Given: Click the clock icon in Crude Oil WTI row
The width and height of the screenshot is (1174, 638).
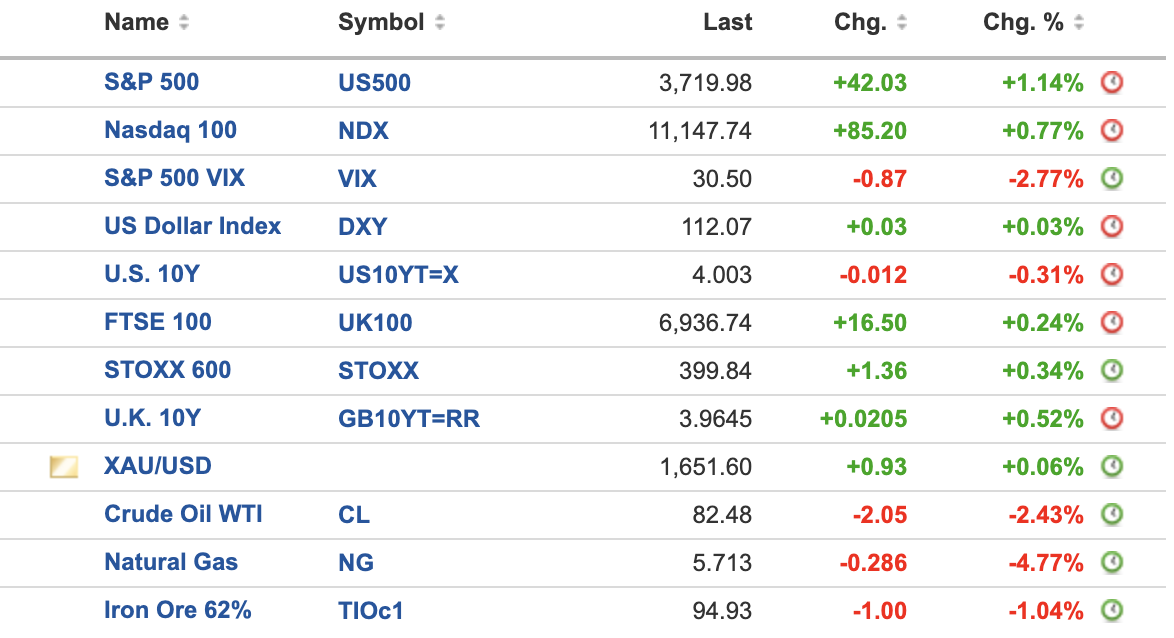Looking at the screenshot, I should [1111, 515].
